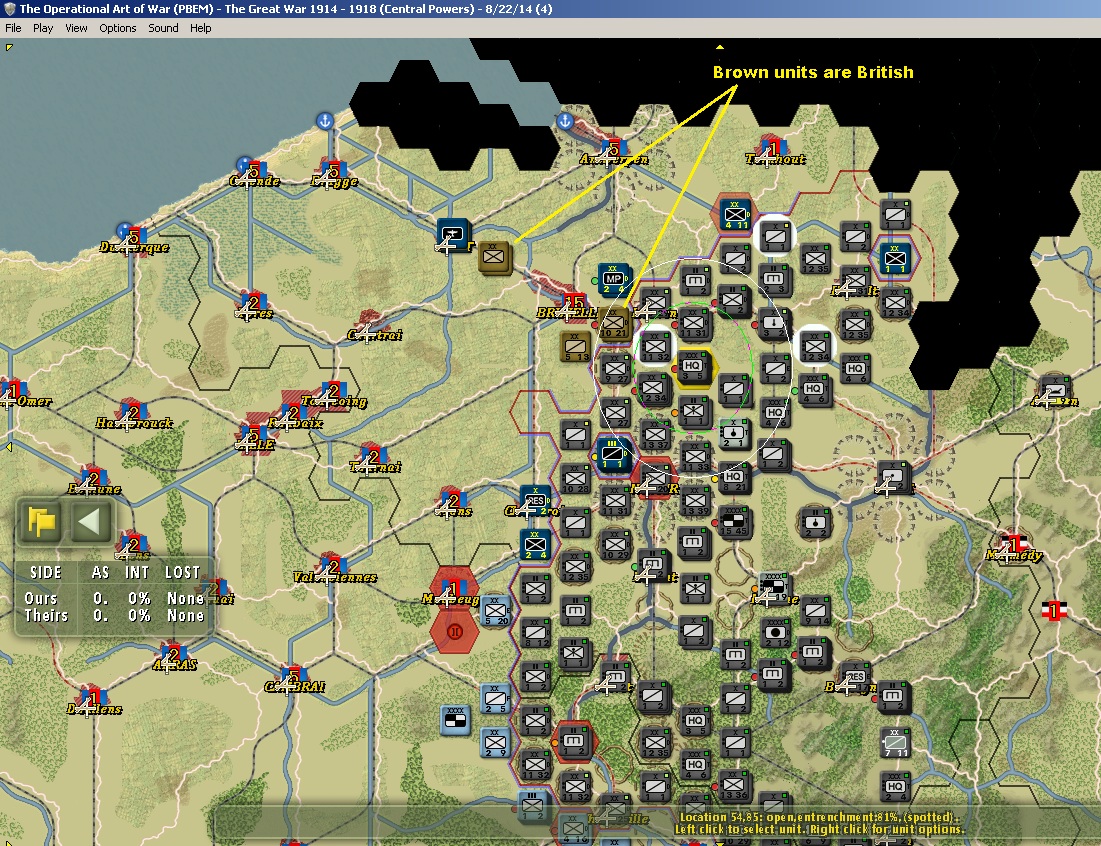
Task: Select the brown British infantry unit near the airfield
Action: [494, 257]
